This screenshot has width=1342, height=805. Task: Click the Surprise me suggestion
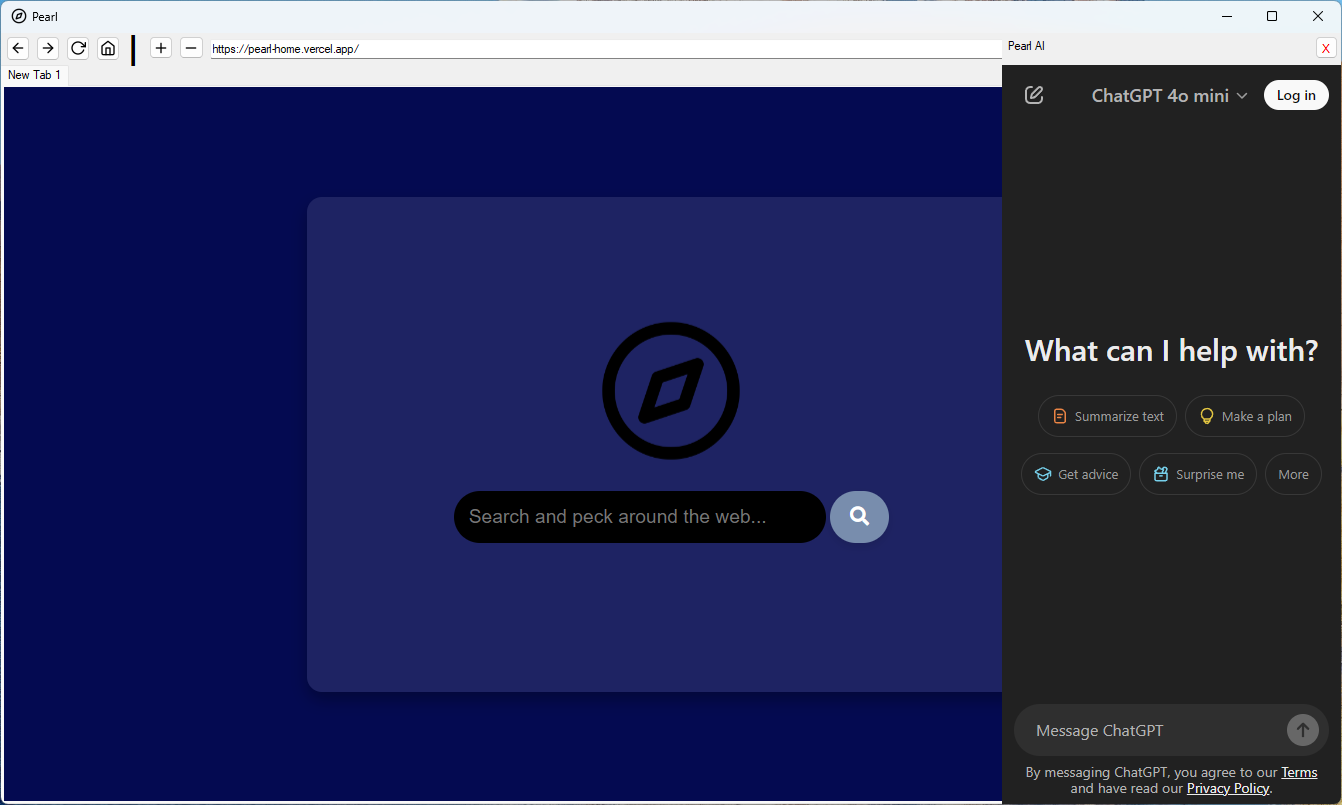[1197, 473]
